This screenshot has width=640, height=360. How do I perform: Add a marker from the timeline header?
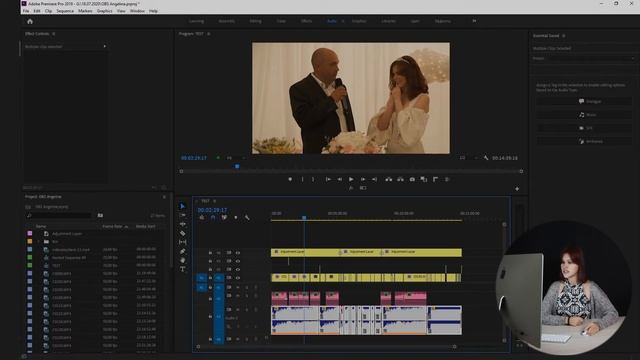click(x=236, y=218)
